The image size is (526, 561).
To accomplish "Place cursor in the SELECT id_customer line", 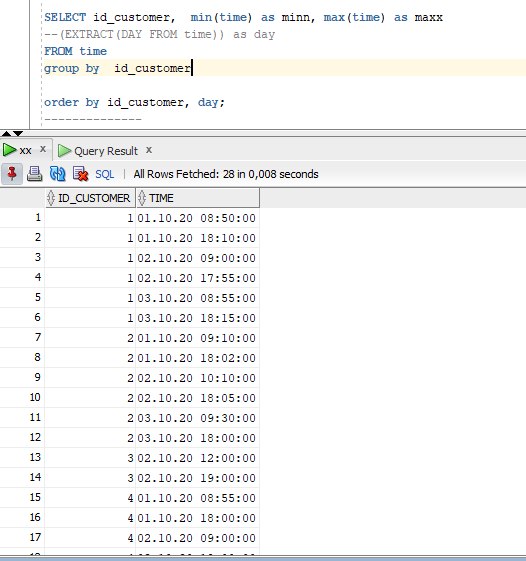I will pyautogui.click(x=243, y=17).
